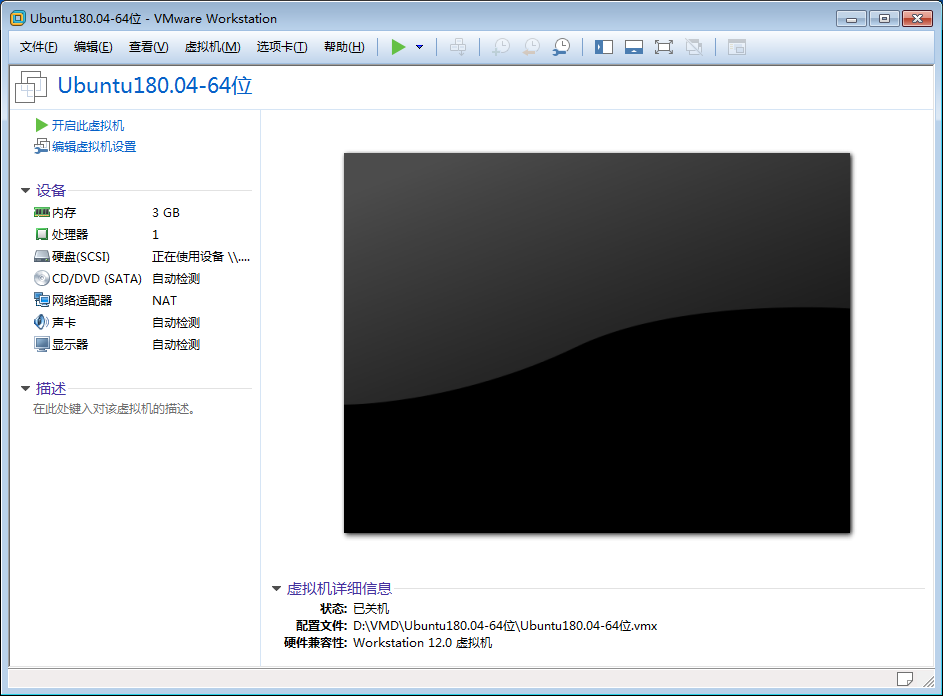Click the VM icon beside the Ubuntu180.04-64位 heading

[x=31, y=87]
